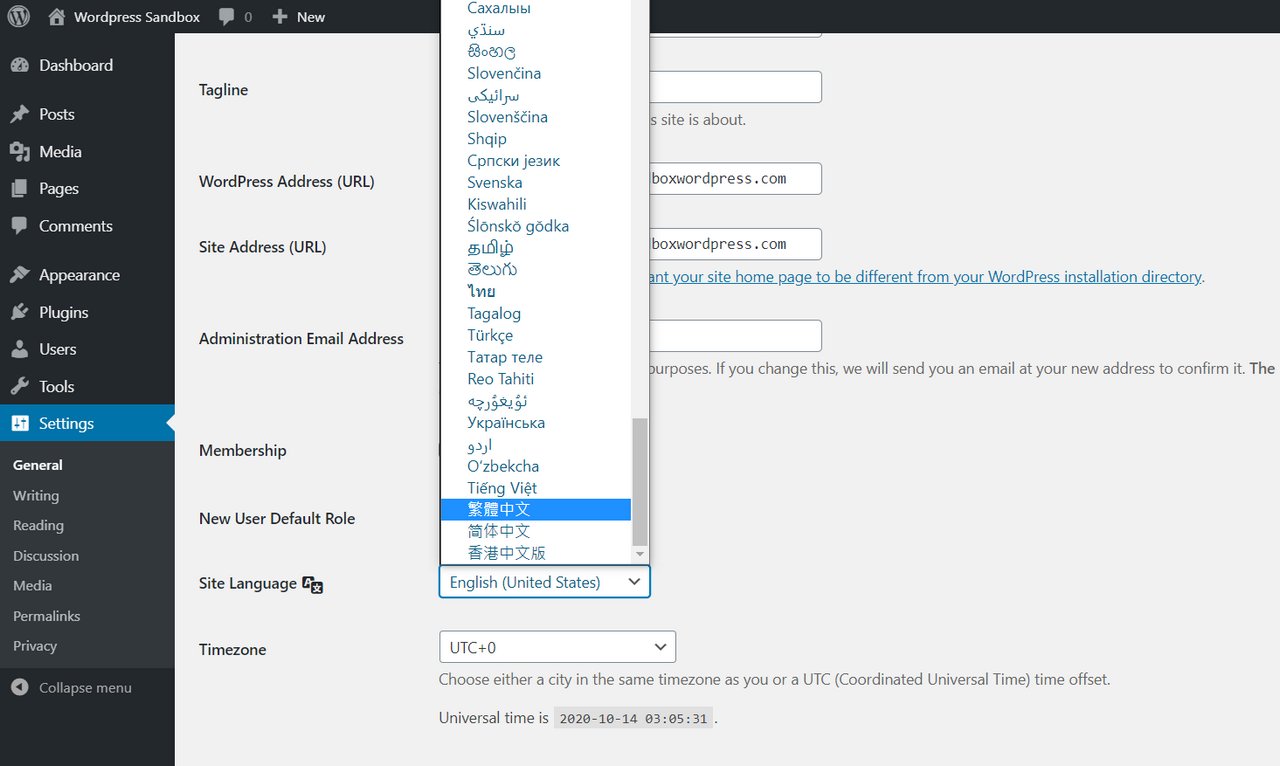Open the Site Language dropdown
The height and width of the screenshot is (766, 1280).
tap(544, 582)
